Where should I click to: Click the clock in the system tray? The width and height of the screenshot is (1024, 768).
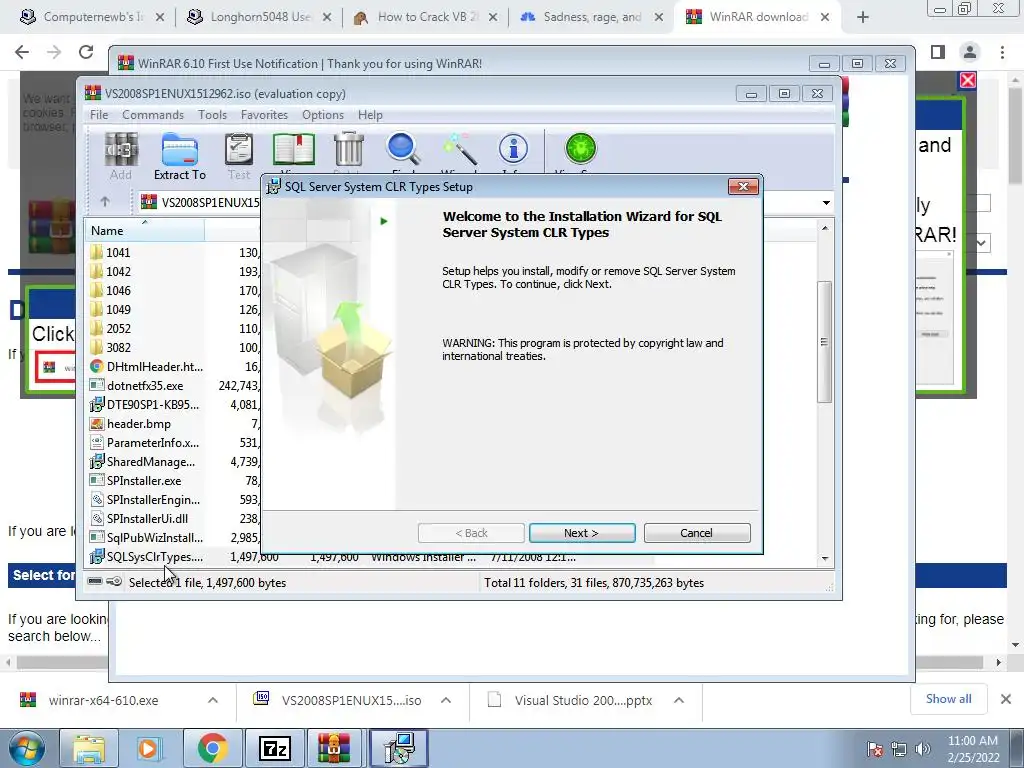[x=973, y=749]
